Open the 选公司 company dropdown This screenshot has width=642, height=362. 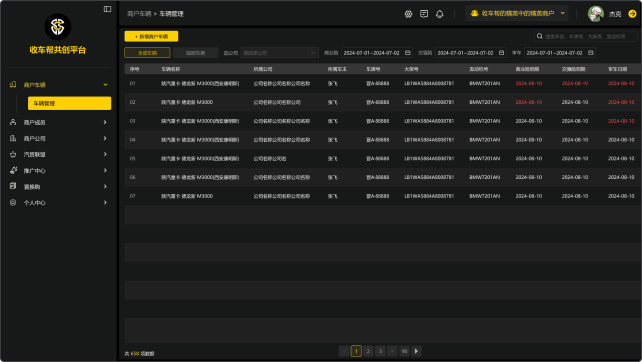click(280, 52)
